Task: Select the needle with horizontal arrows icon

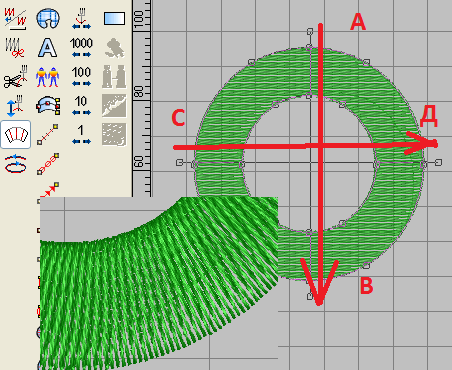Action: (81, 18)
